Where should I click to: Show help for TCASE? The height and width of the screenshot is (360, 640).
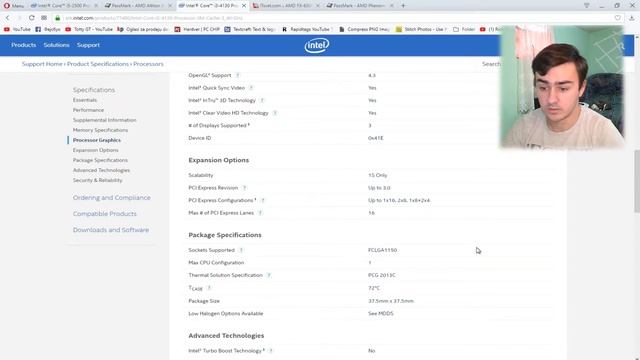coord(209,288)
